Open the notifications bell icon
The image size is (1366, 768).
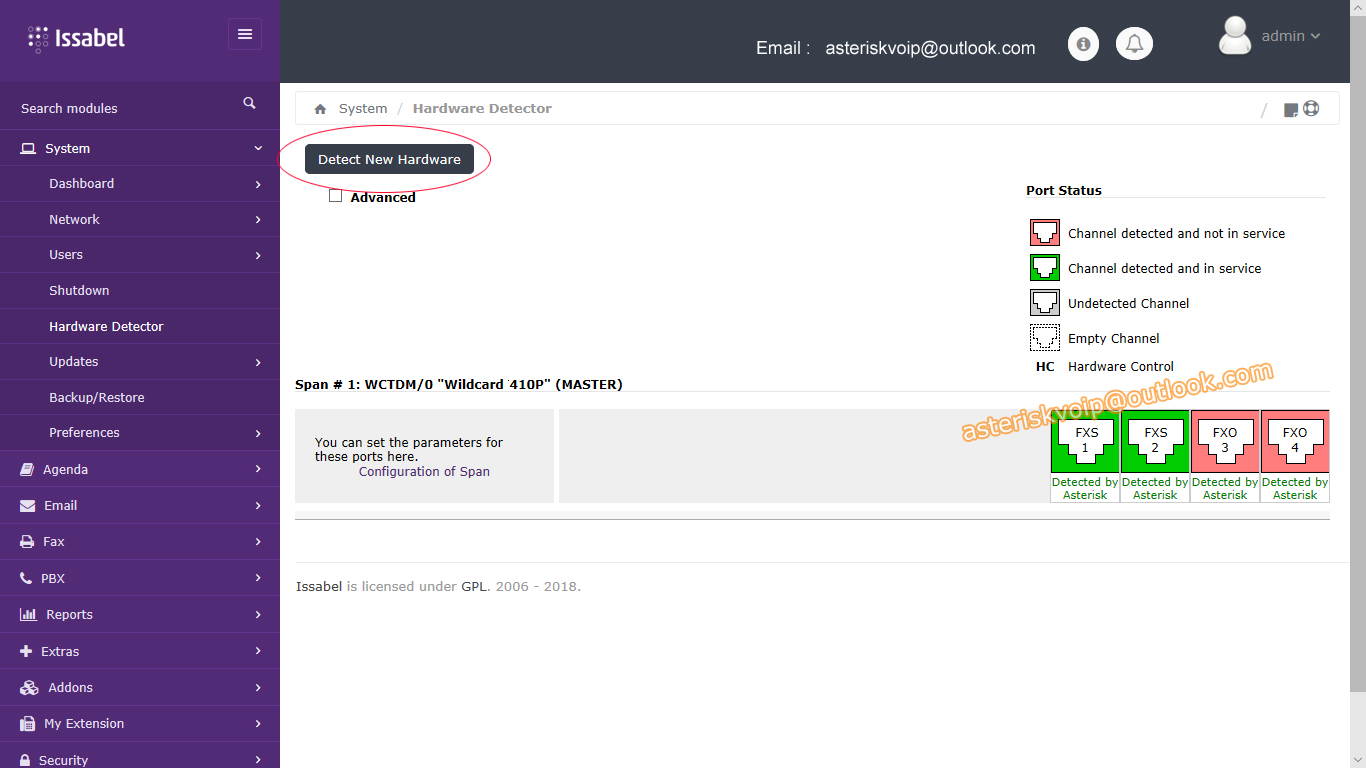[x=1134, y=44]
